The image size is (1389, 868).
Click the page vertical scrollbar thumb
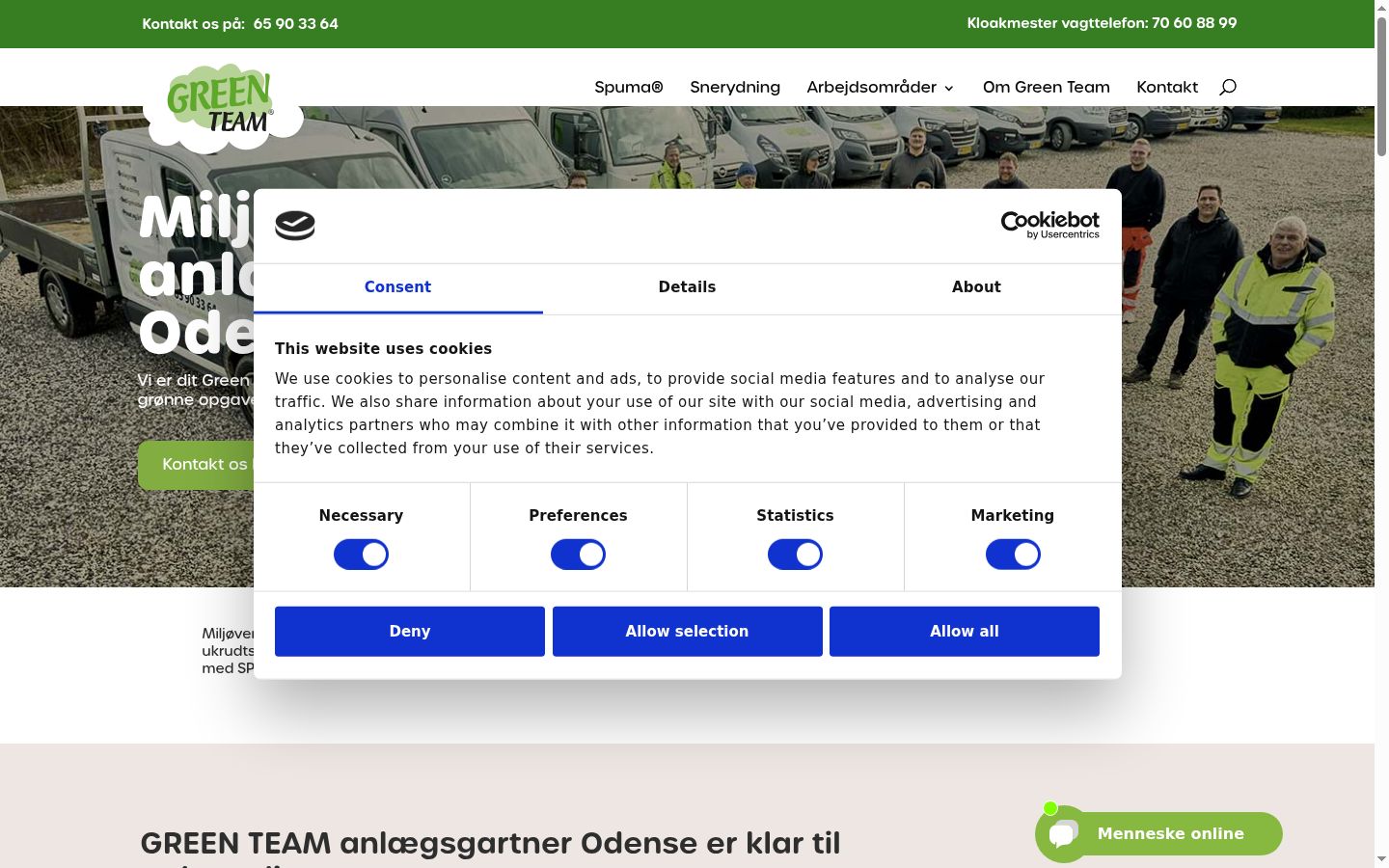(x=1381, y=87)
